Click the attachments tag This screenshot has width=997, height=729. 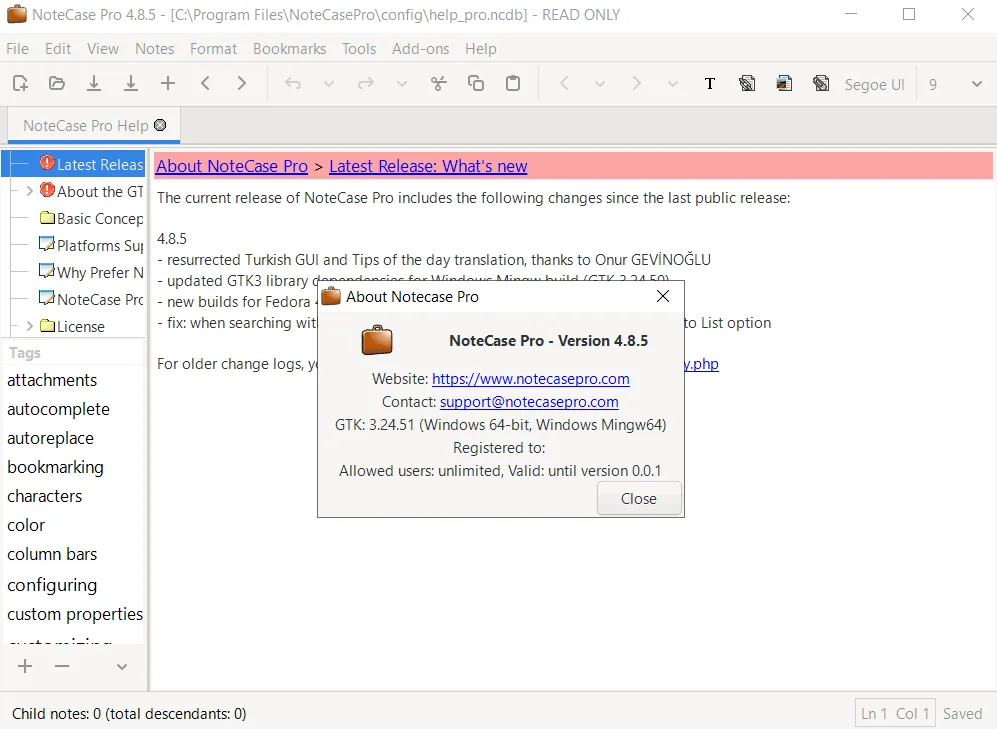click(52, 380)
